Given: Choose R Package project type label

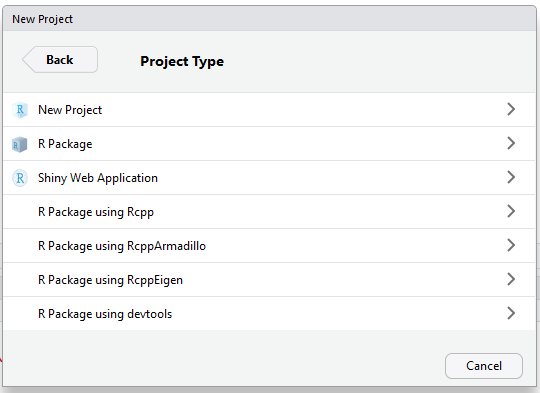Looking at the screenshot, I should [65, 144].
